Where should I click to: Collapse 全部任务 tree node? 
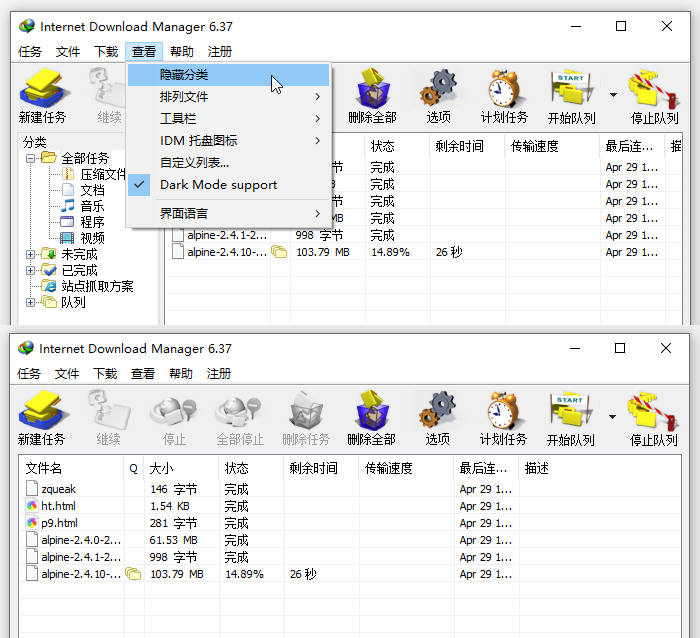tap(30, 158)
